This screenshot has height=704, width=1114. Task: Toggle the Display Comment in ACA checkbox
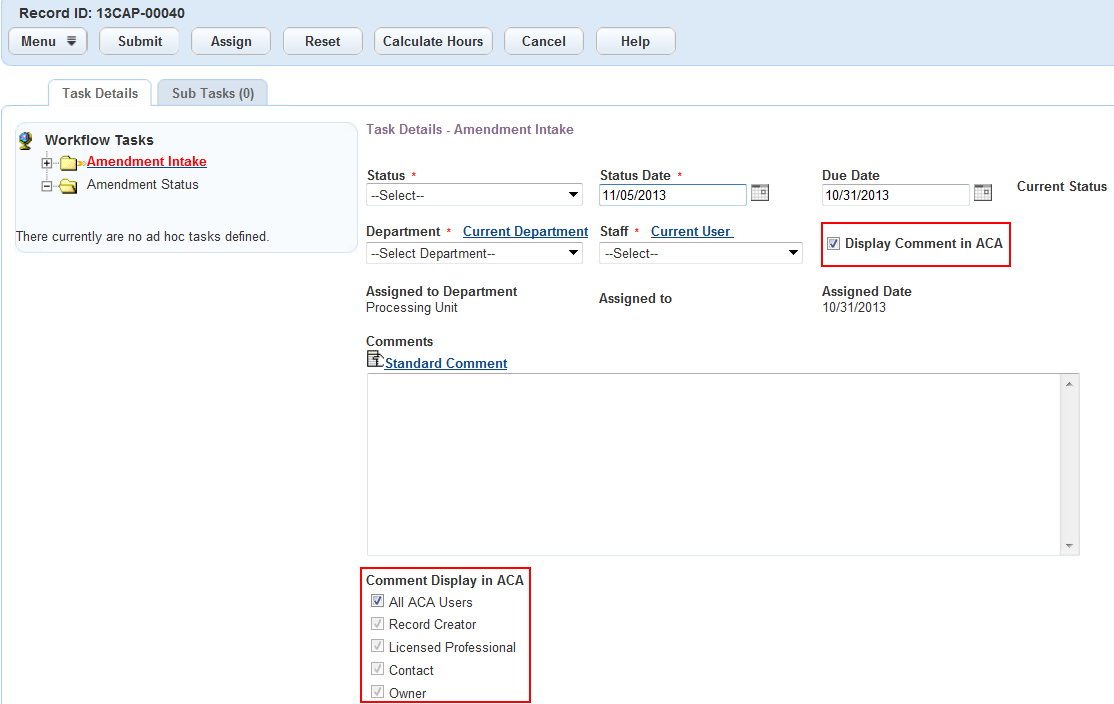pos(833,244)
